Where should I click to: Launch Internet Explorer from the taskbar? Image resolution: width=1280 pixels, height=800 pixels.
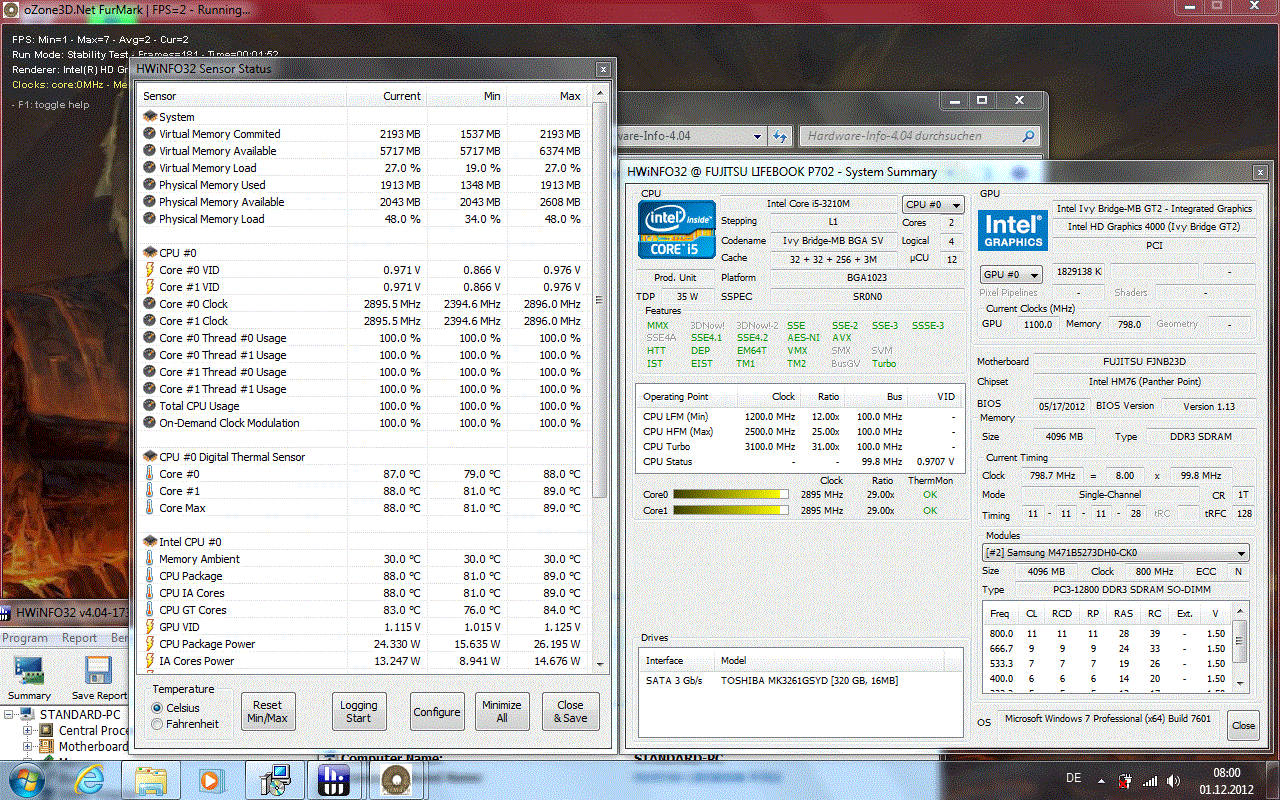tap(89, 780)
